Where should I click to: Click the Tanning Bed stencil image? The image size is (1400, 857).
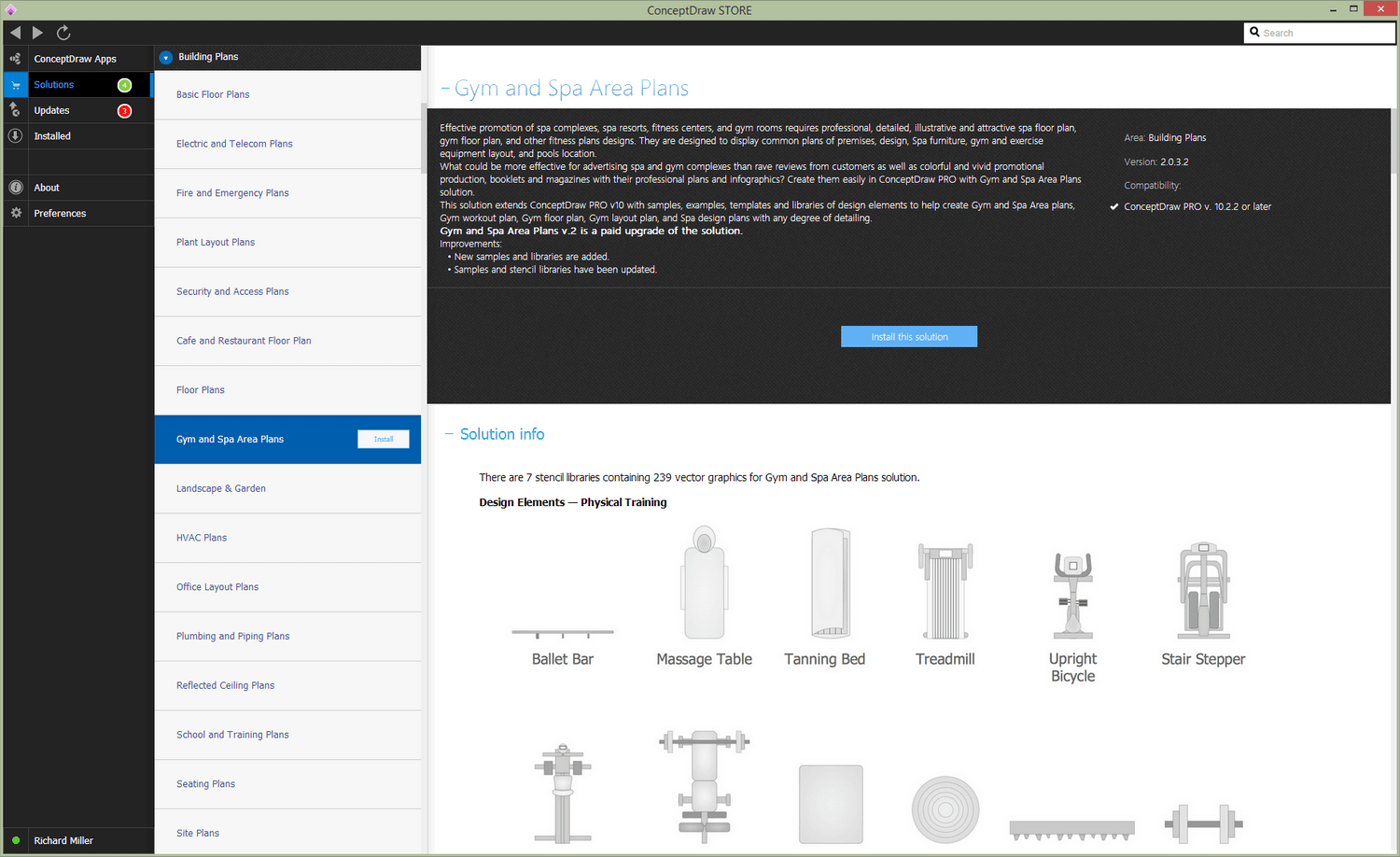tap(830, 583)
